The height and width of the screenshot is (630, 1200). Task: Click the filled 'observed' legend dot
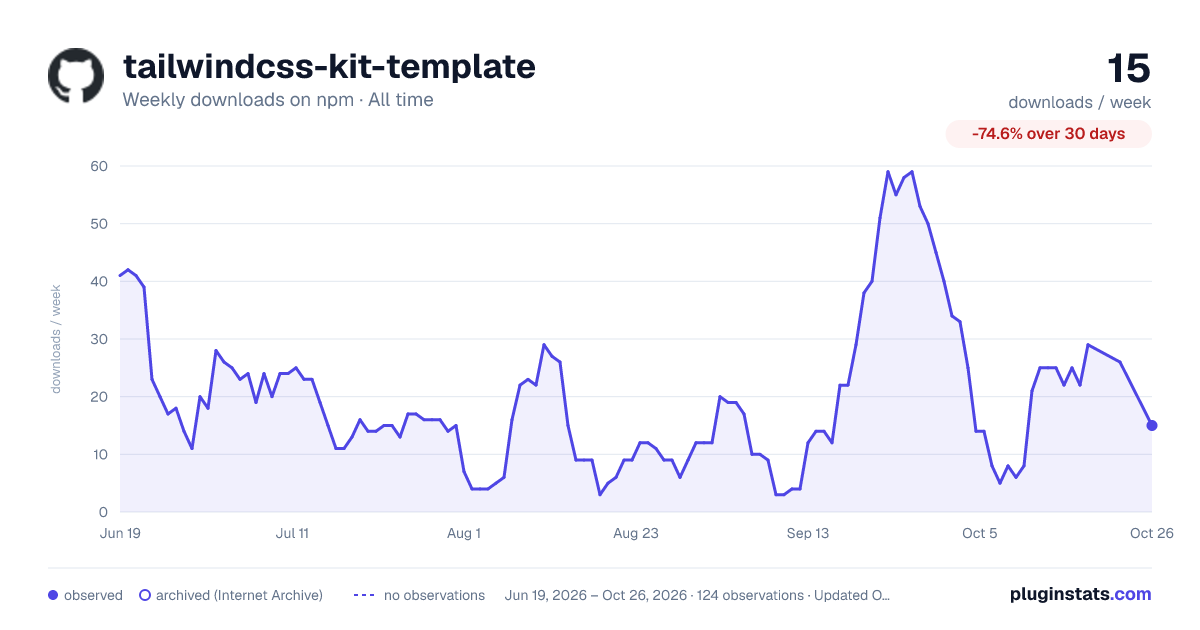(53, 595)
